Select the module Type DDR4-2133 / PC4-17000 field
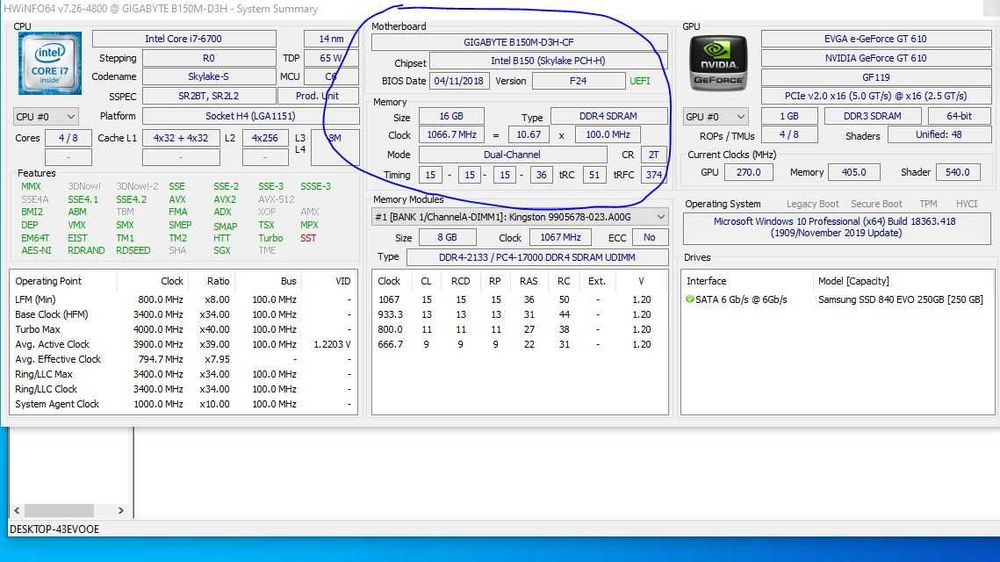The height and width of the screenshot is (562, 1000). point(537,257)
